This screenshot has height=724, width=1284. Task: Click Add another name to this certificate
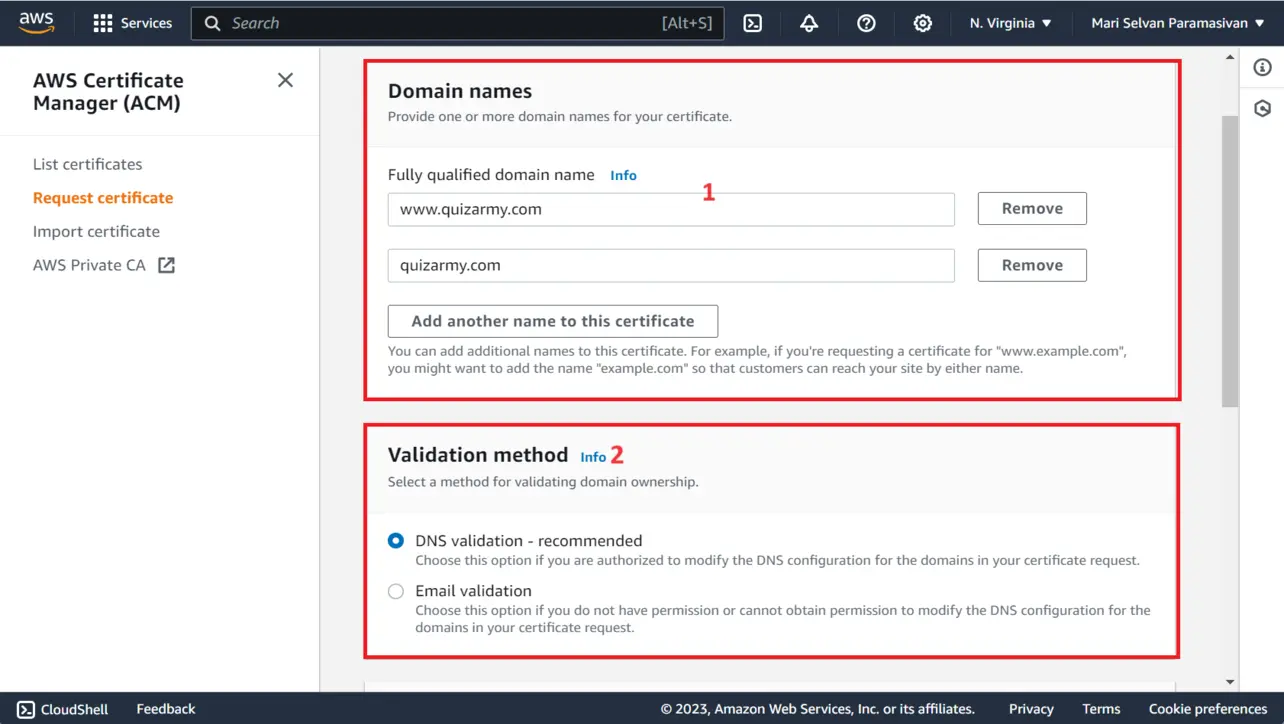(553, 321)
